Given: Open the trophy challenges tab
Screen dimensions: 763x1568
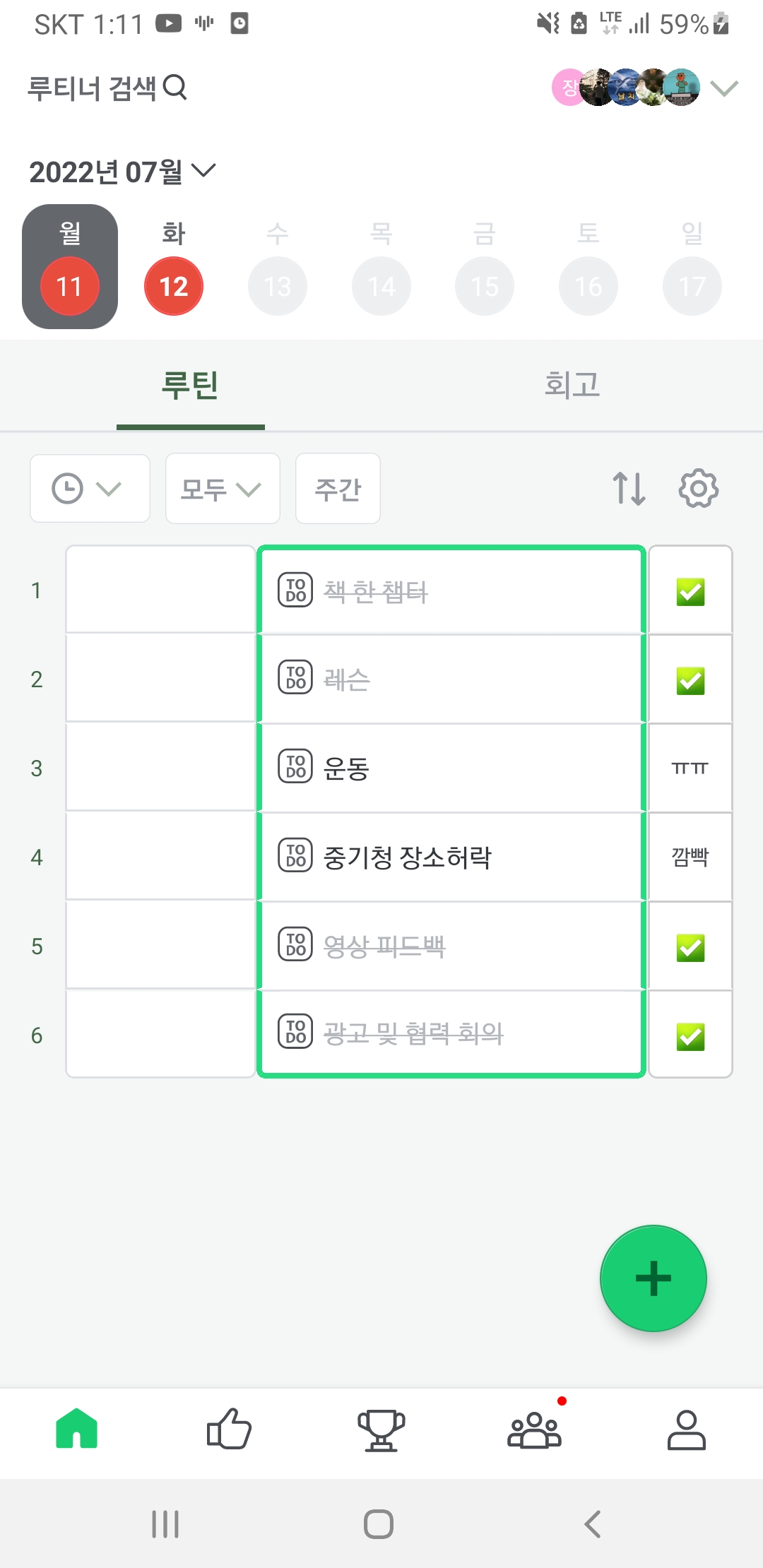Looking at the screenshot, I should click(x=381, y=1429).
